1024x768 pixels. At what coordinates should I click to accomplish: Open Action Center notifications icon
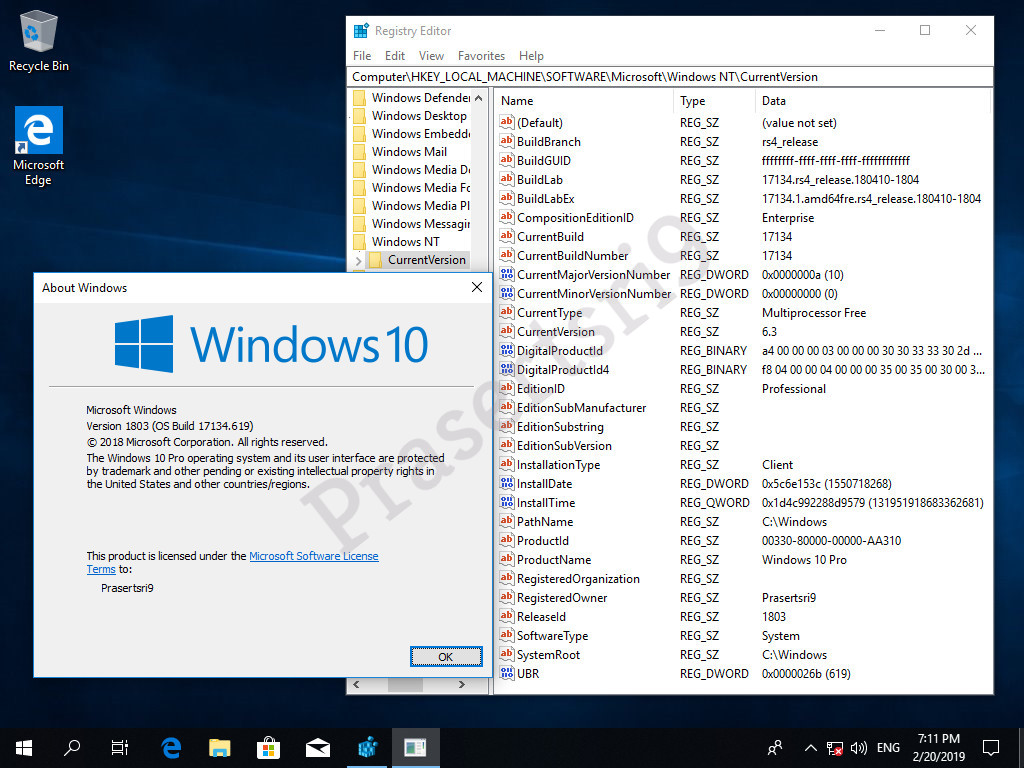(x=991, y=748)
